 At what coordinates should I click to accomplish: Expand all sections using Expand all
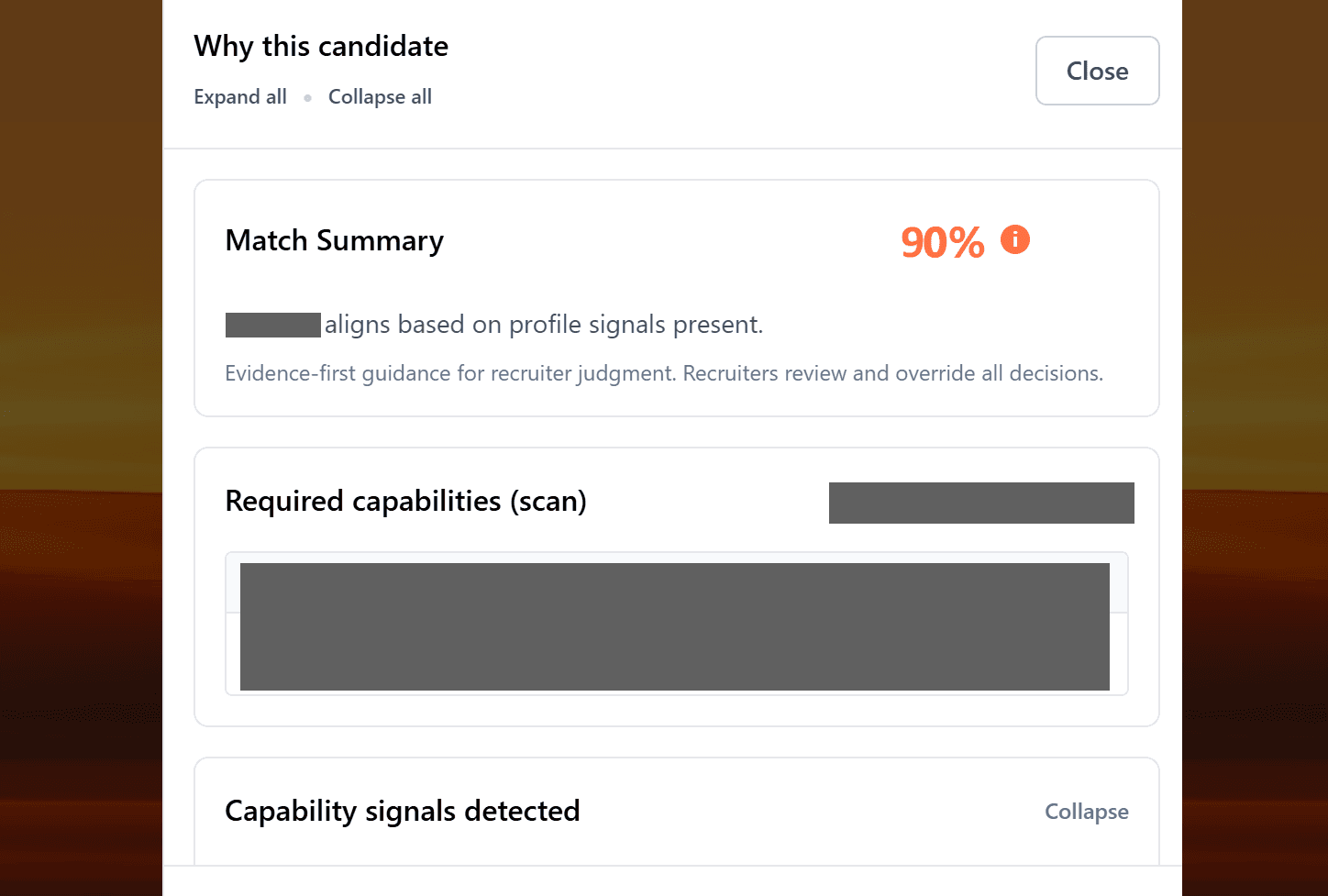click(239, 96)
